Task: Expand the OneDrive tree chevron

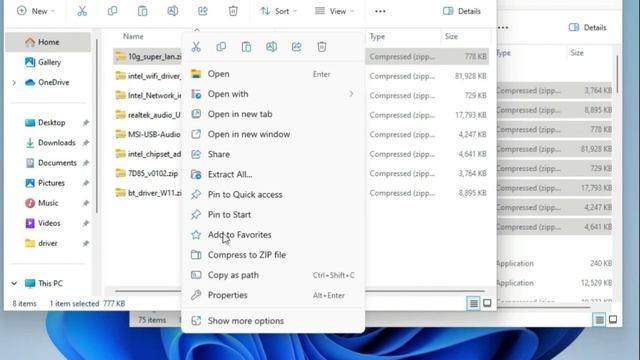Action: click(x=14, y=82)
